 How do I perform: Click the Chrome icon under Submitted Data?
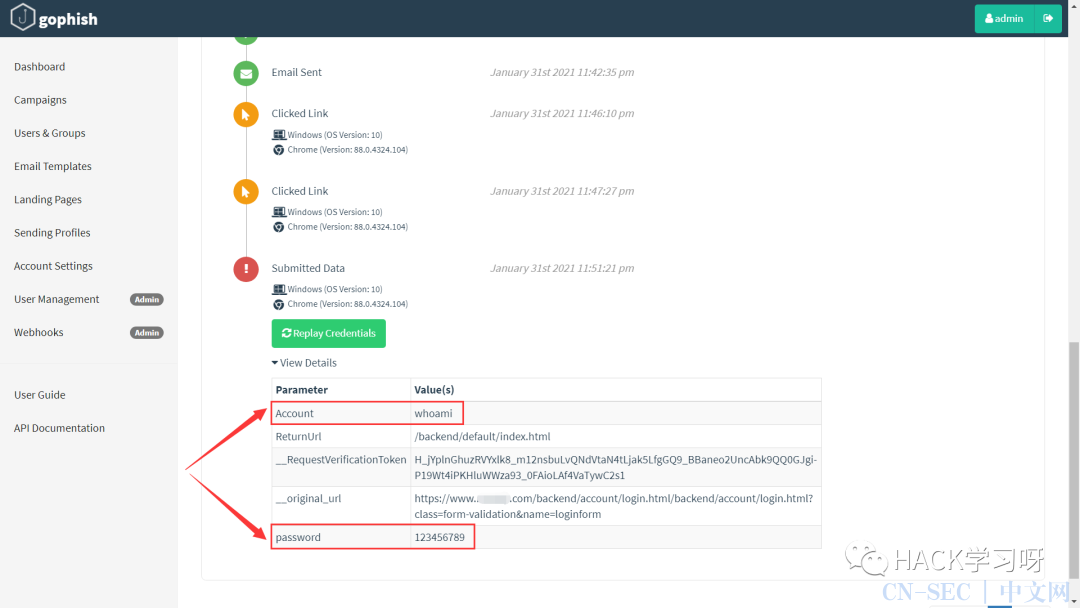coord(279,304)
